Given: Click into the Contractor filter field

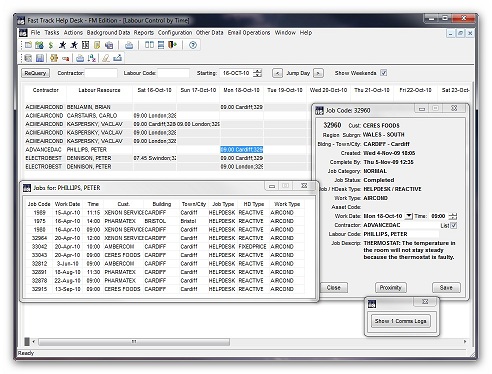Looking at the screenshot, I should point(101,73).
